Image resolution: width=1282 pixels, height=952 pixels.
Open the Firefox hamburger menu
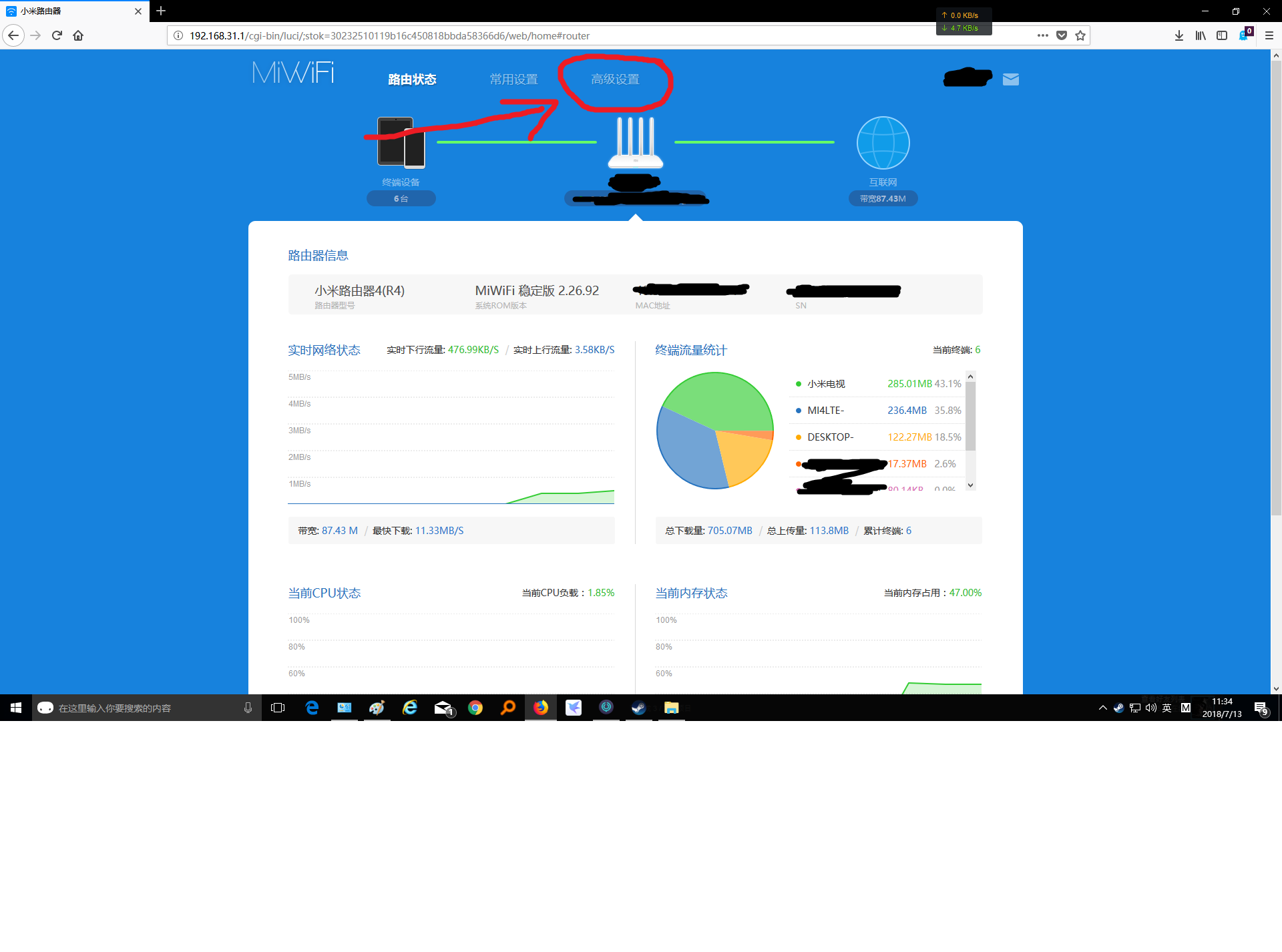click(1269, 35)
